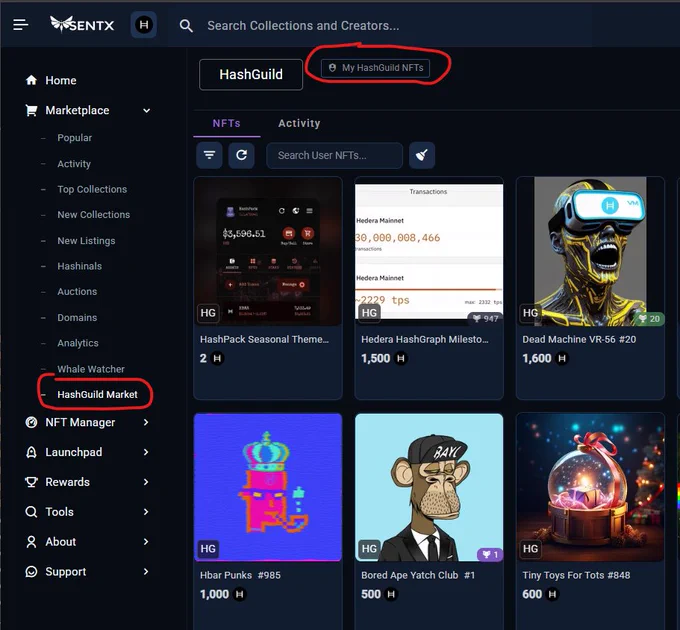The image size is (680, 630).
Task: Open Hbar Punks #985 thumbnail
Action: pos(268,487)
